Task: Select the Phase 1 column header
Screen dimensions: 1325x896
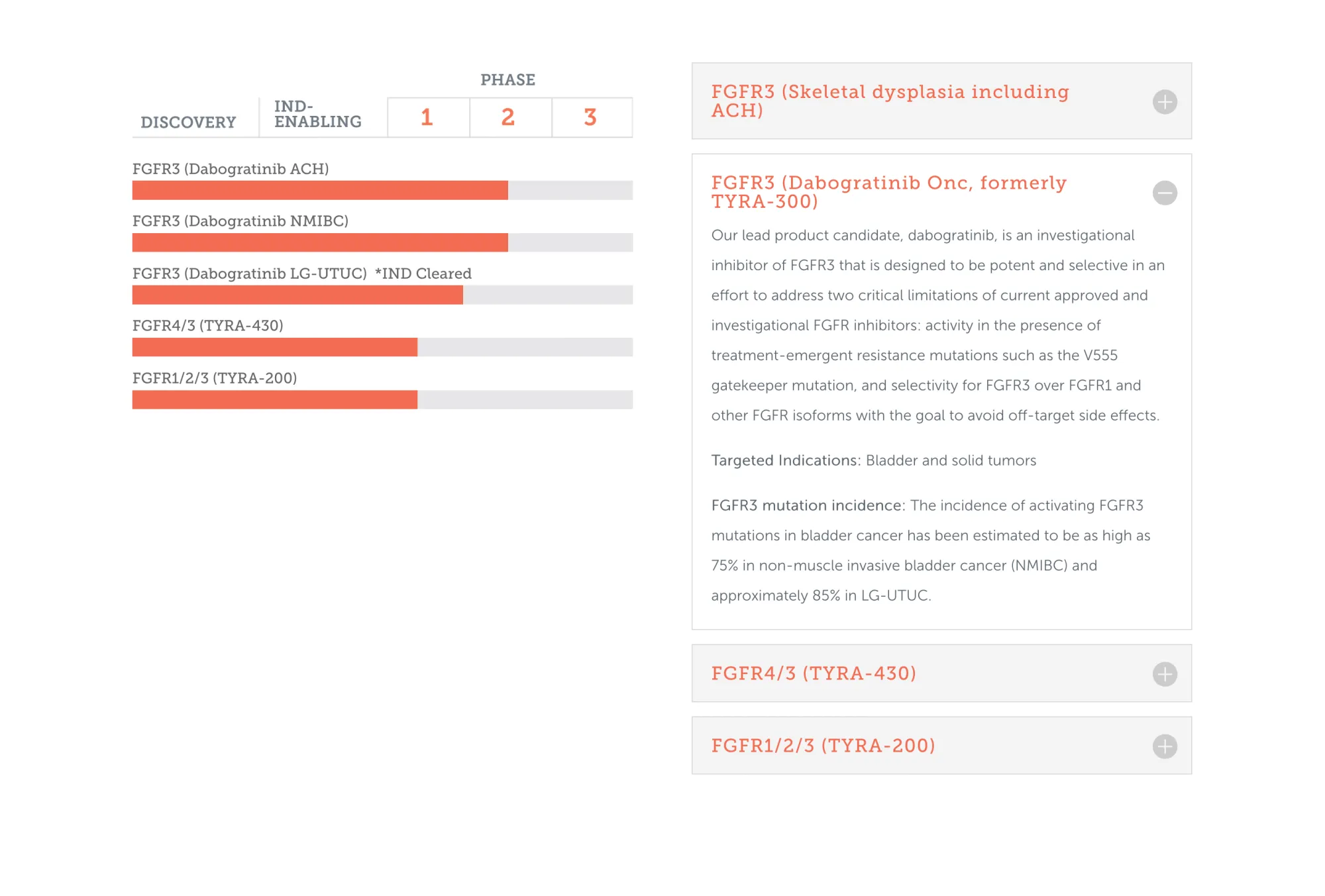Action: pos(427,117)
